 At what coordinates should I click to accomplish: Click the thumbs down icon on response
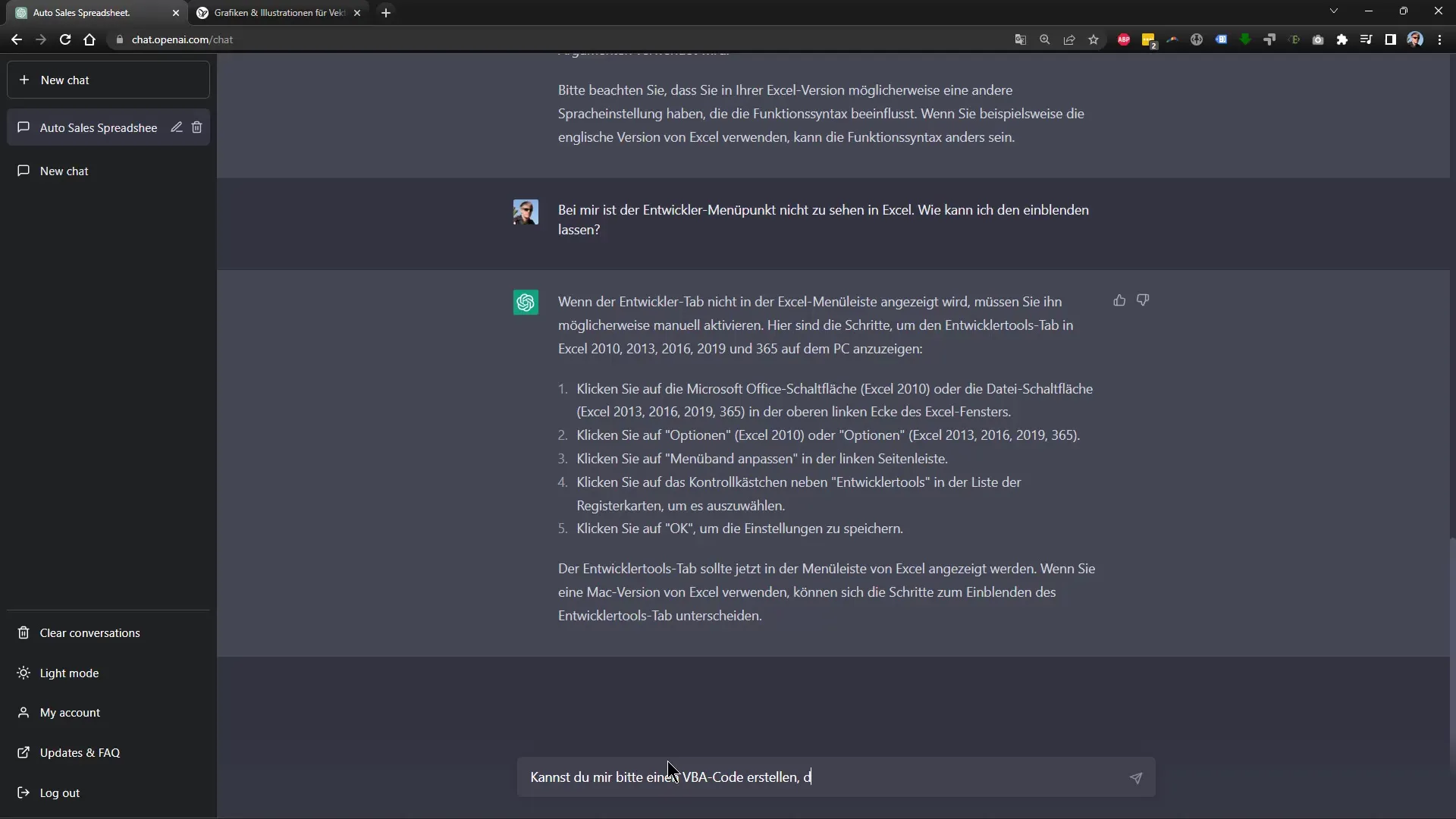click(x=1143, y=300)
